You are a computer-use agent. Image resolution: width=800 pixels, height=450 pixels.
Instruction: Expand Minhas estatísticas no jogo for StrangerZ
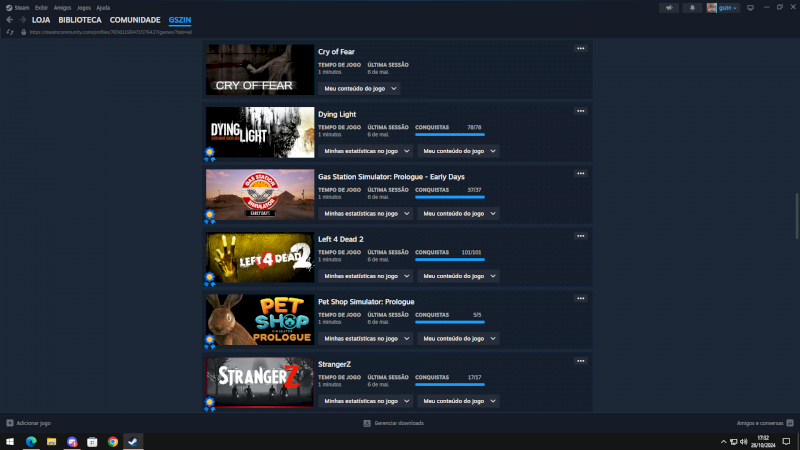pyautogui.click(x=366, y=401)
